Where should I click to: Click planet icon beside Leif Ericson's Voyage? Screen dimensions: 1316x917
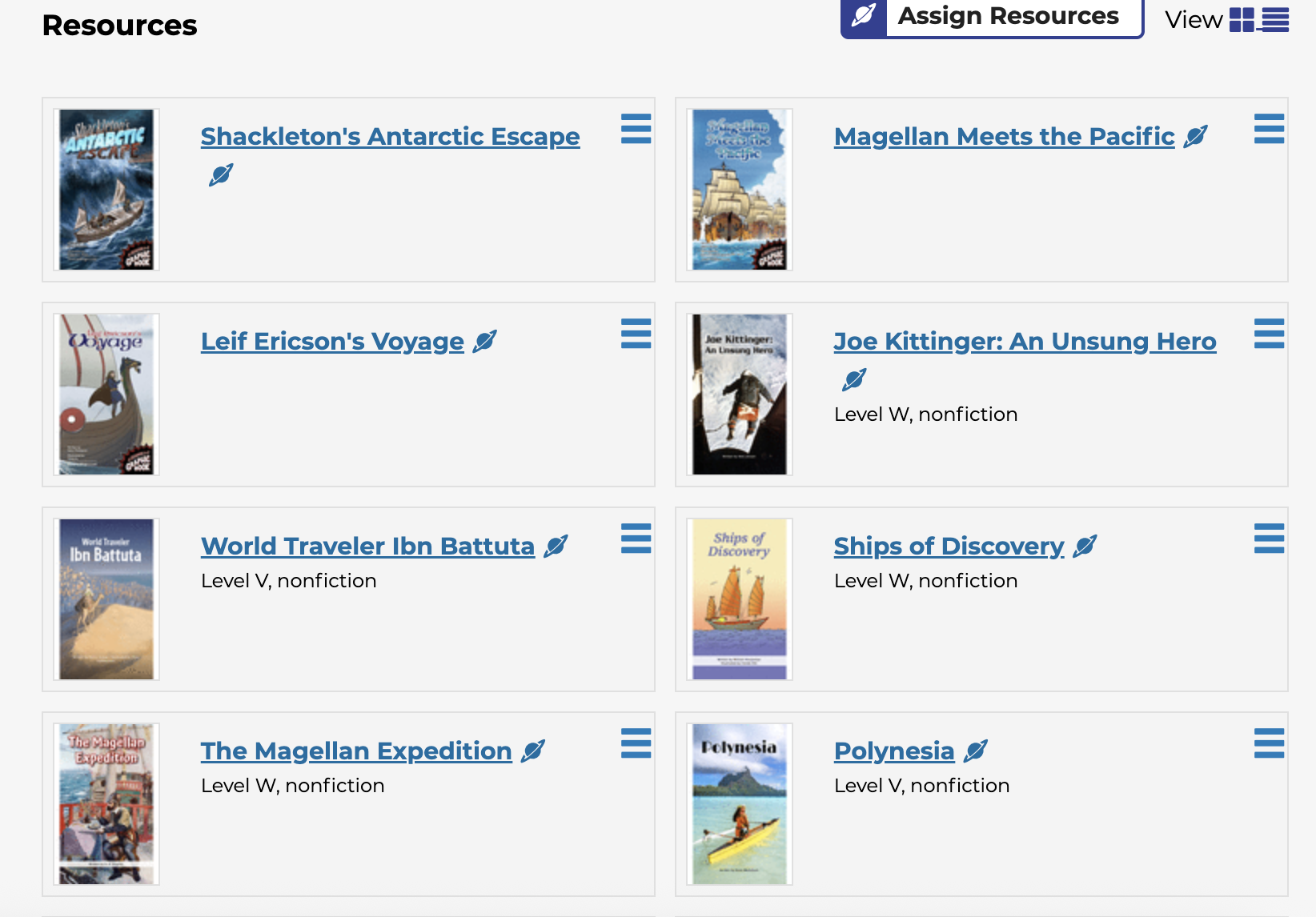pos(484,342)
